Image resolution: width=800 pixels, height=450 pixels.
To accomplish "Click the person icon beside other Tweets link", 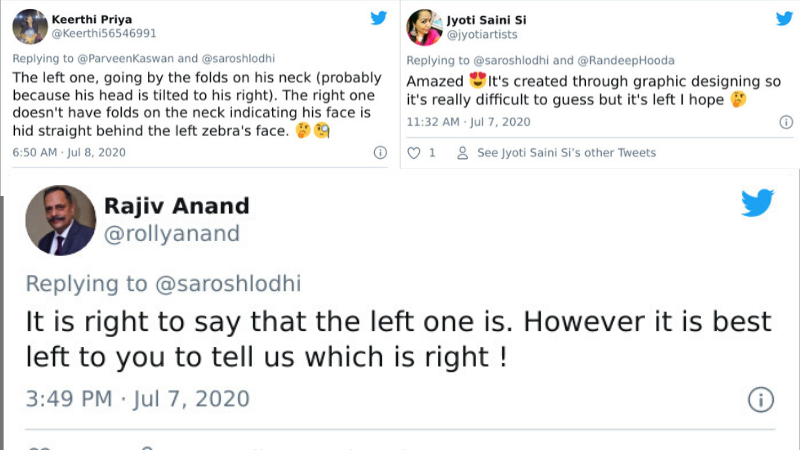I will [x=462, y=153].
